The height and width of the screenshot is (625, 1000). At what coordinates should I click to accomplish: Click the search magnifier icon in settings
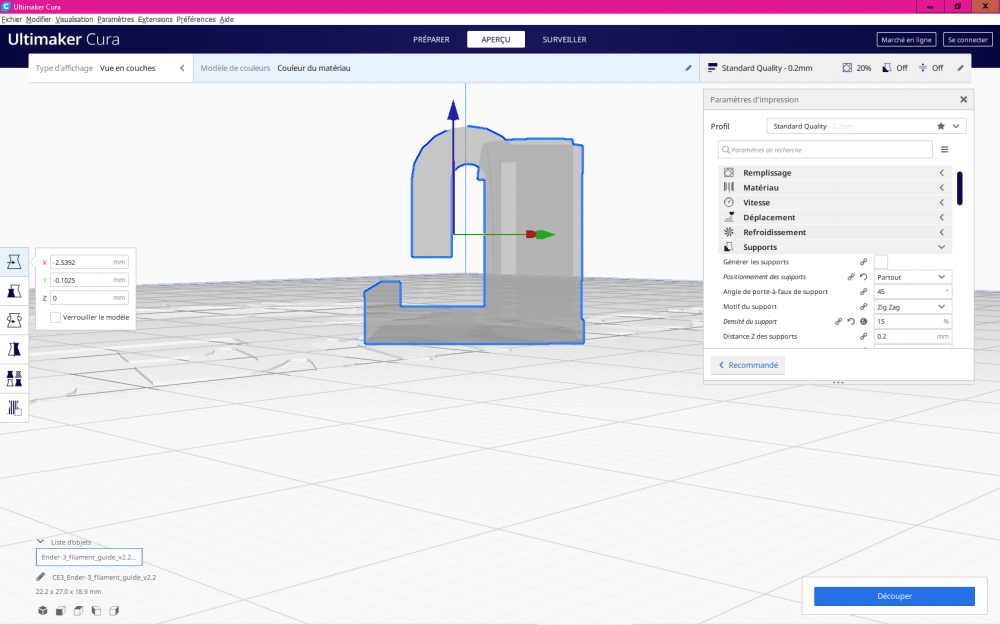726,150
